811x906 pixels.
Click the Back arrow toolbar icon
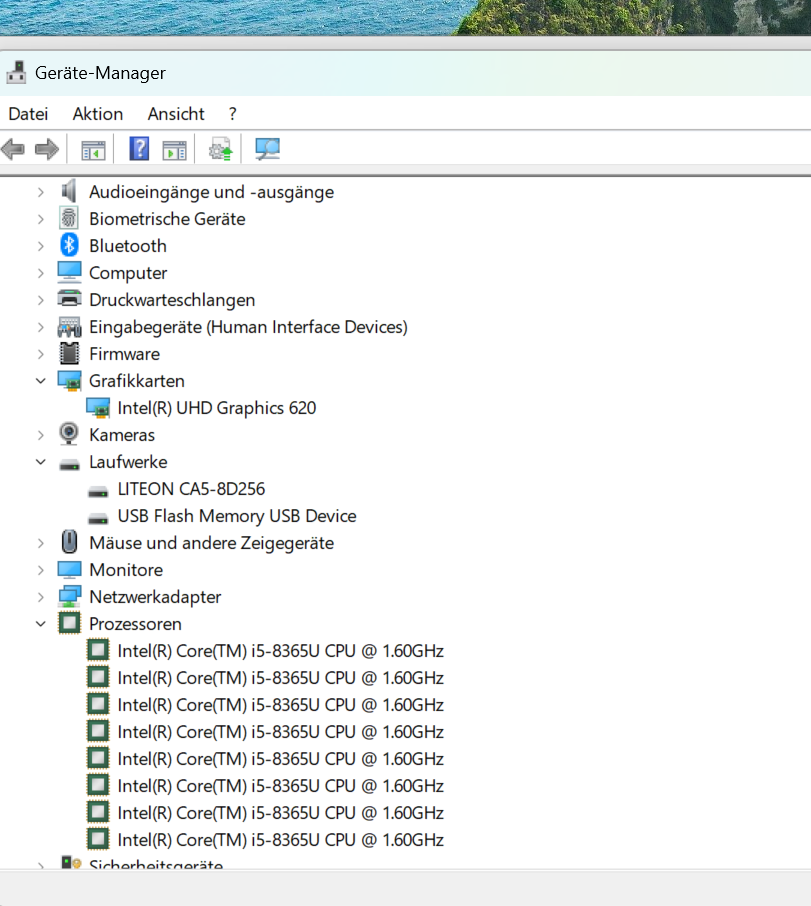(x=13, y=150)
